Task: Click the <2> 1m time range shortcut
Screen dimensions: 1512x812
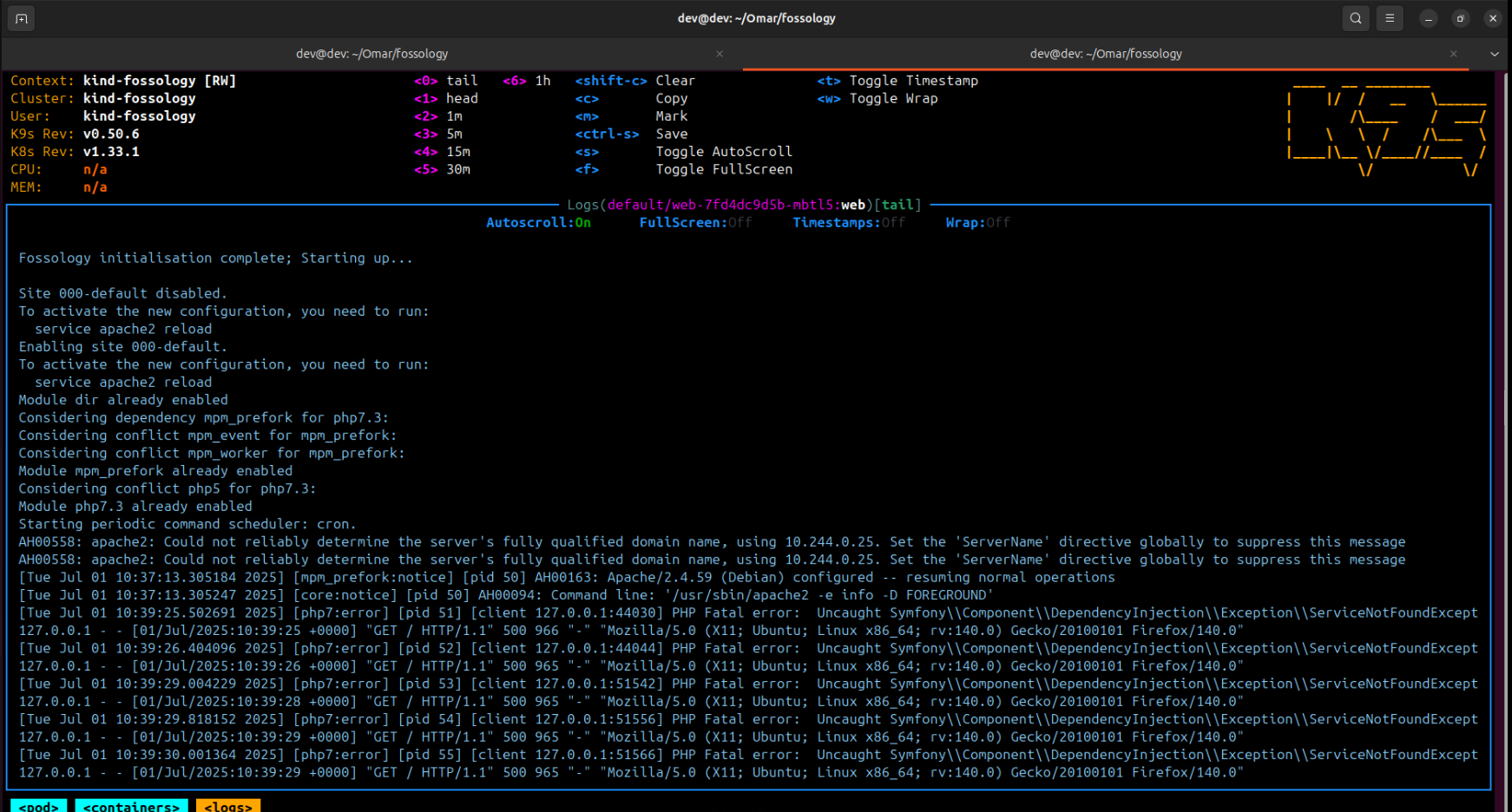Action: point(438,116)
